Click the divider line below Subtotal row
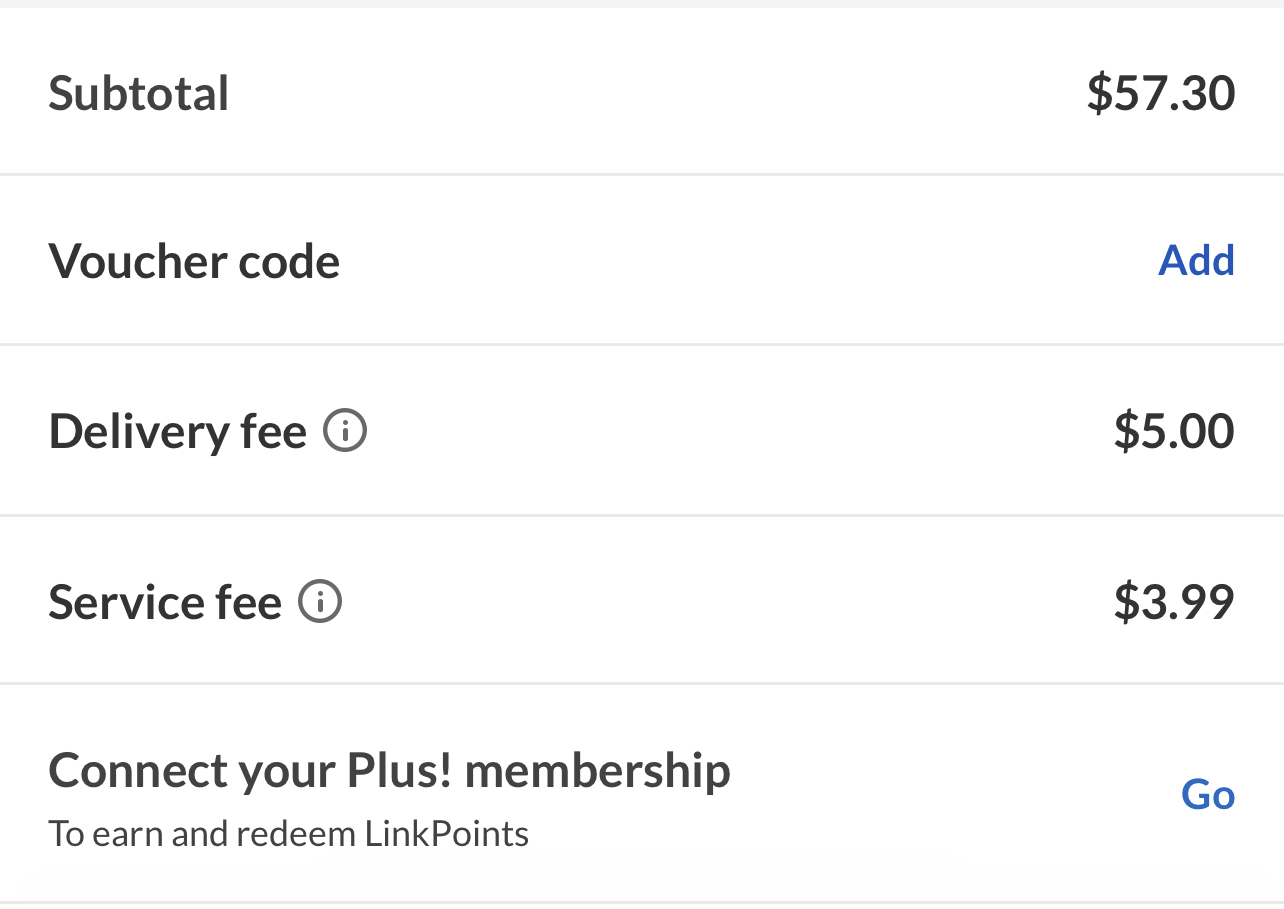 pyautogui.click(x=642, y=175)
